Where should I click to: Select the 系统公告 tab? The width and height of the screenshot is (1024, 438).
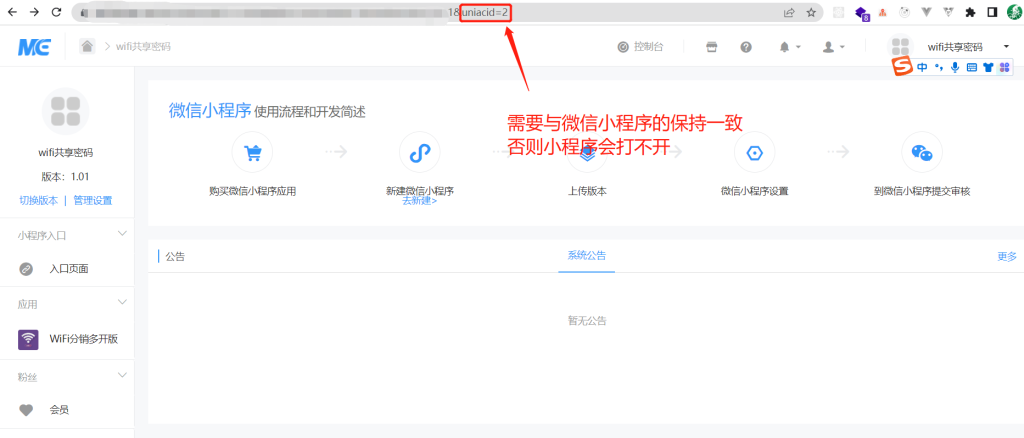[586, 256]
